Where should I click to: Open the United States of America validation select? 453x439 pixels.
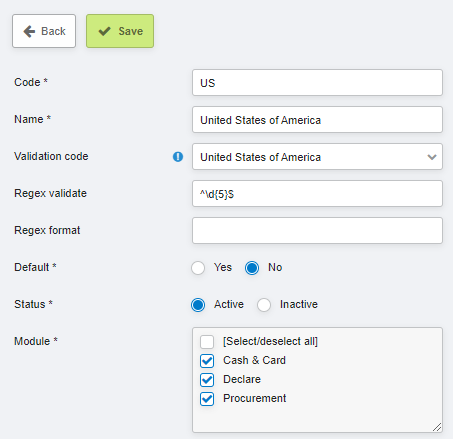point(317,157)
